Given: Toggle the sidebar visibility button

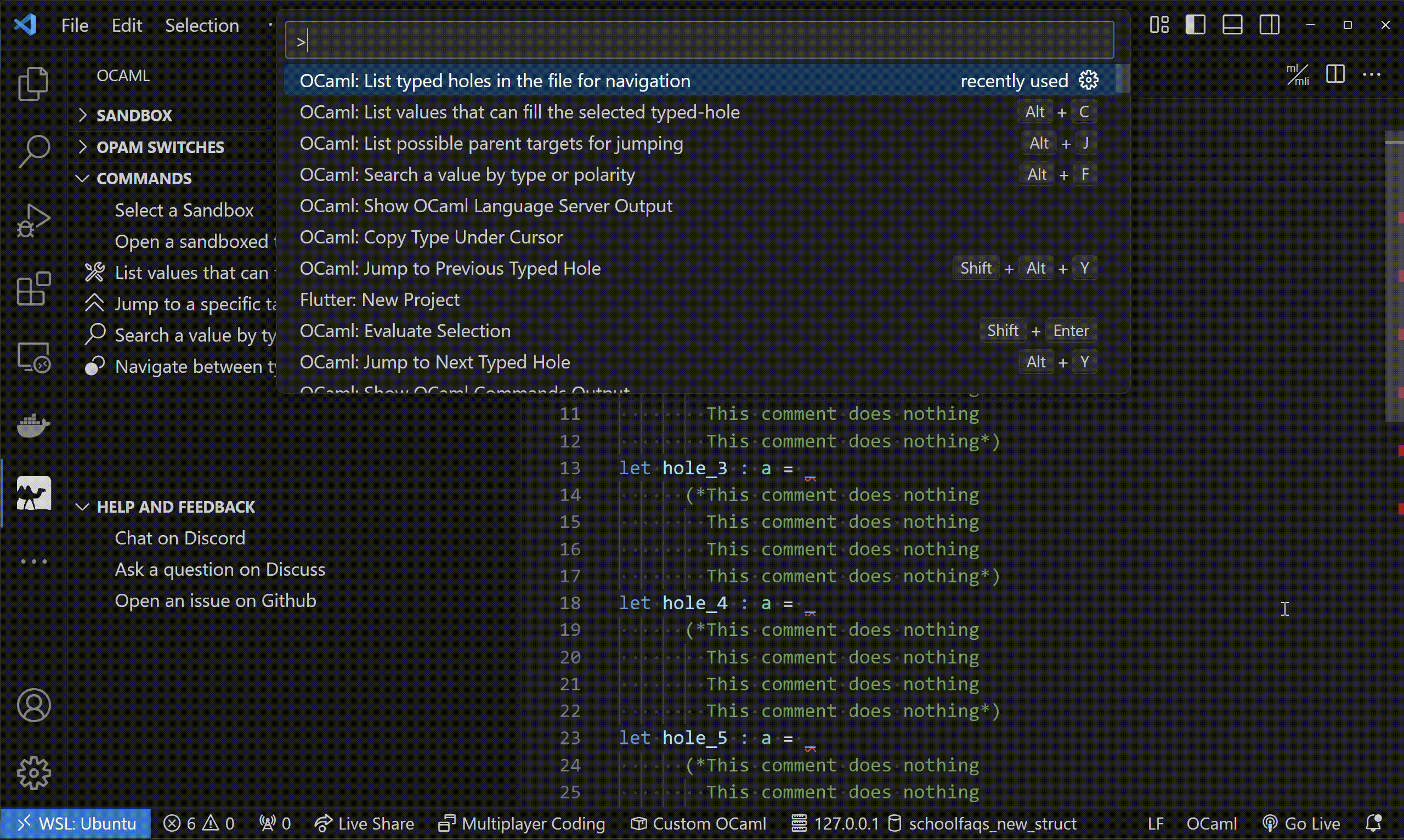Looking at the screenshot, I should 1196,24.
